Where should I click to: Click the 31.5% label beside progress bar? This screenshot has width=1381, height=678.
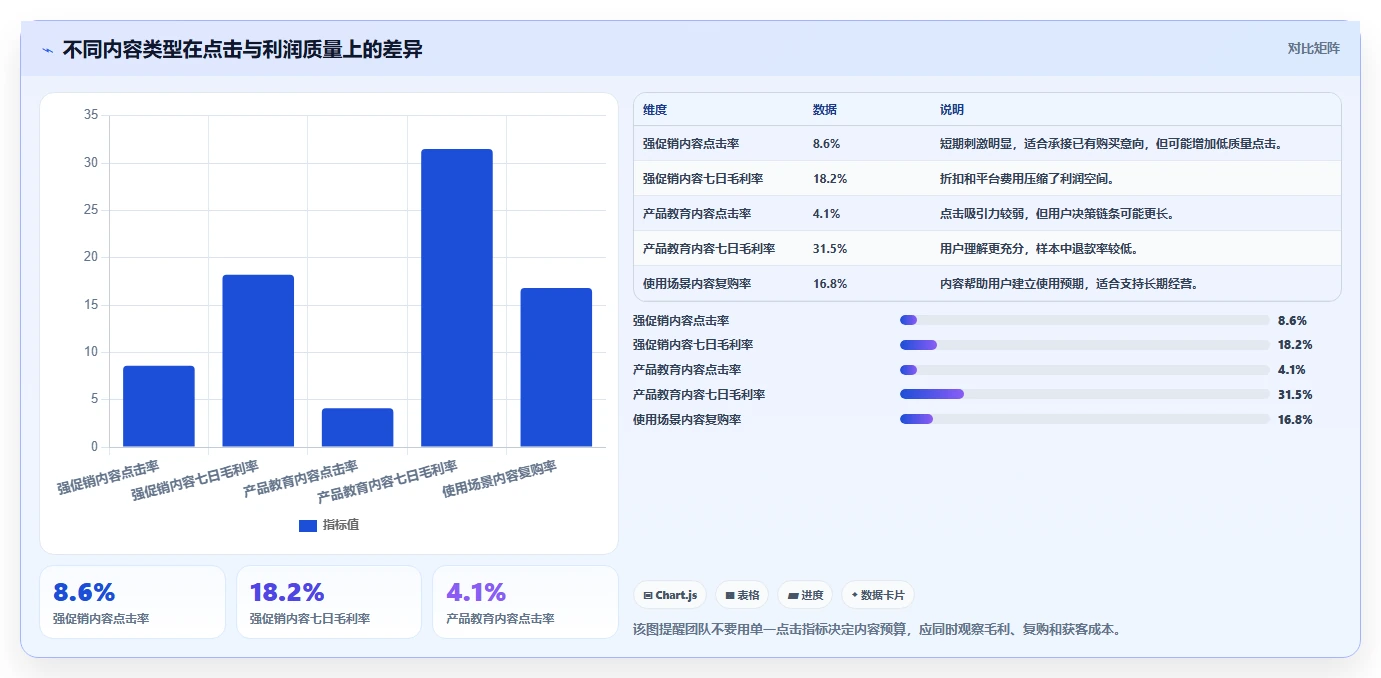(x=1295, y=394)
